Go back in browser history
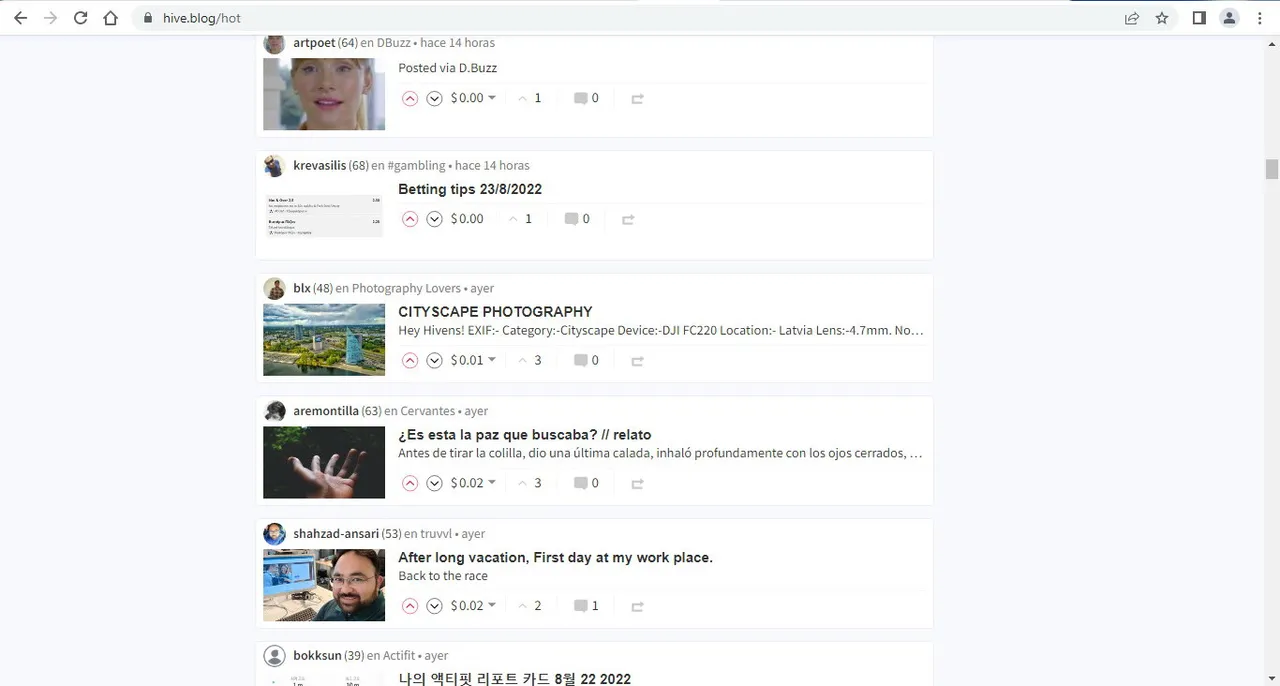1280x686 pixels. [20, 18]
